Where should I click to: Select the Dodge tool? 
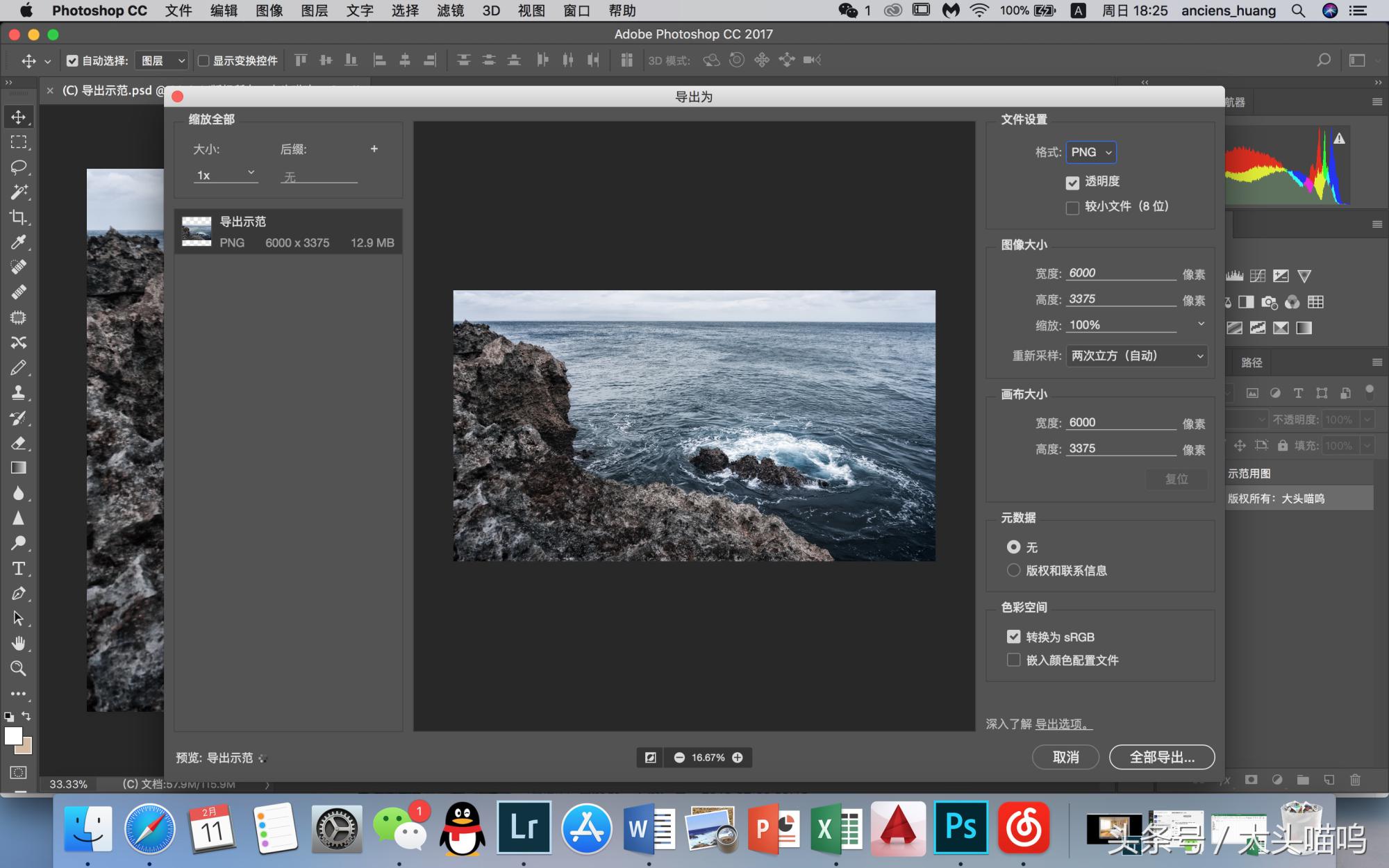pyautogui.click(x=19, y=543)
